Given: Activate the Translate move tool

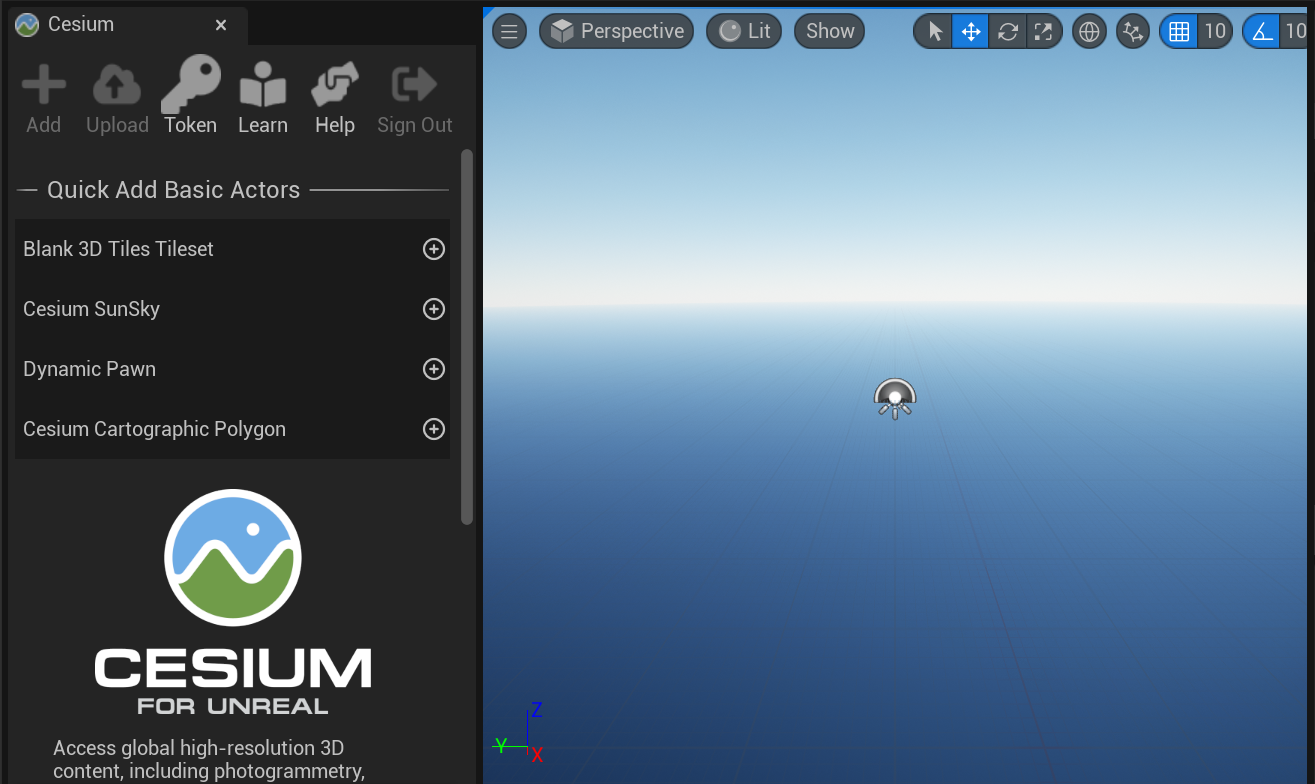Looking at the screenshot, I should 970,31.
